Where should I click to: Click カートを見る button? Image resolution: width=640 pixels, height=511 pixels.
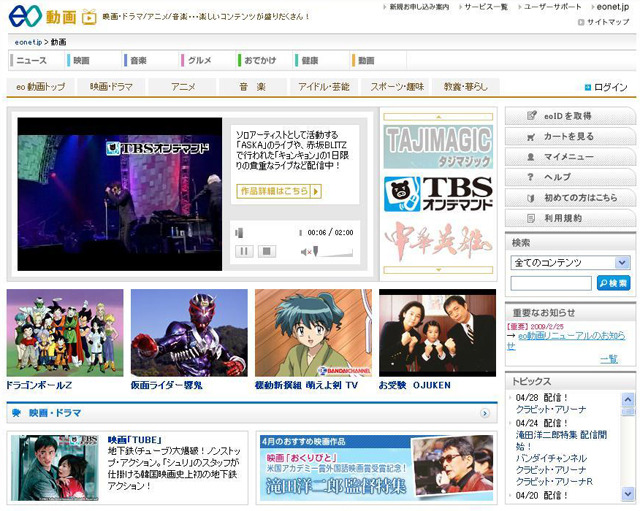click(570, 136)
